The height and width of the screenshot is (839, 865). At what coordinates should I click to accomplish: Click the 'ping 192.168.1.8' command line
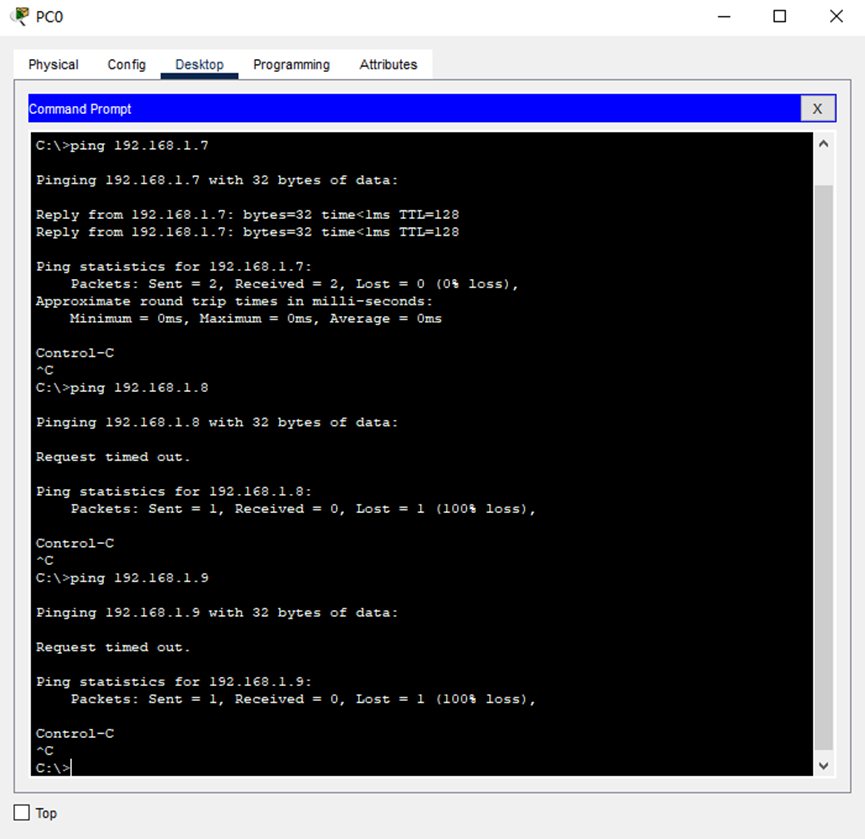(x=122, y=388)
